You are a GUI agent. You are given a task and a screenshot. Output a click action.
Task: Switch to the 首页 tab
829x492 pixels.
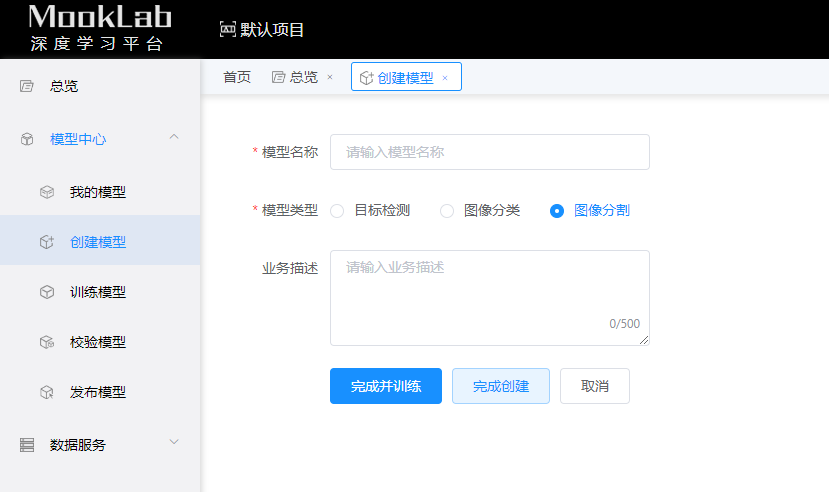(237, 77)
